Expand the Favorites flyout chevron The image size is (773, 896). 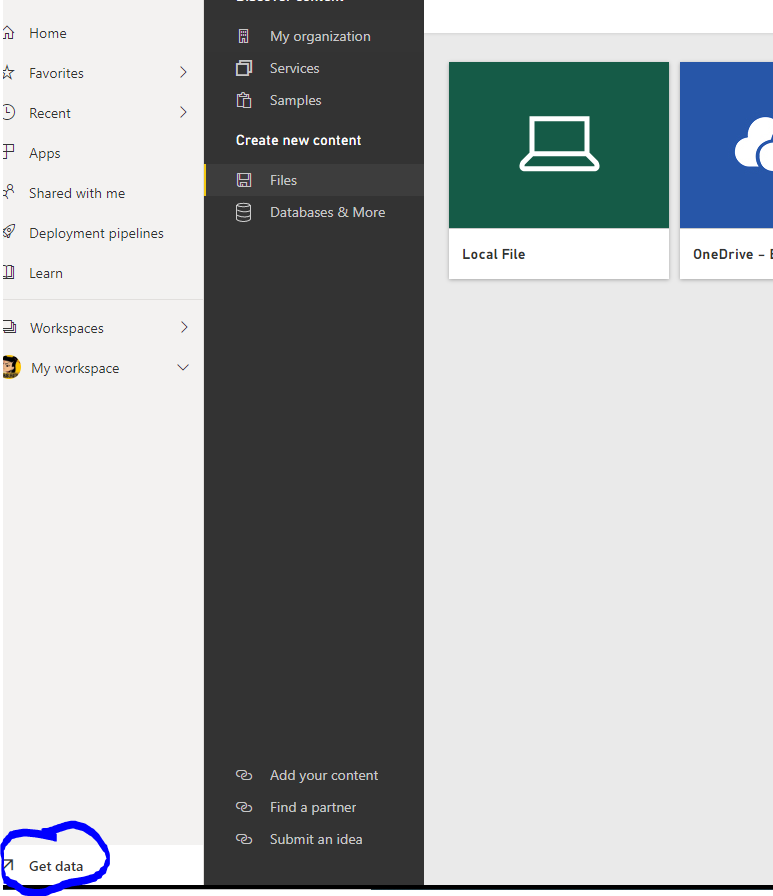tap(183, 72)
